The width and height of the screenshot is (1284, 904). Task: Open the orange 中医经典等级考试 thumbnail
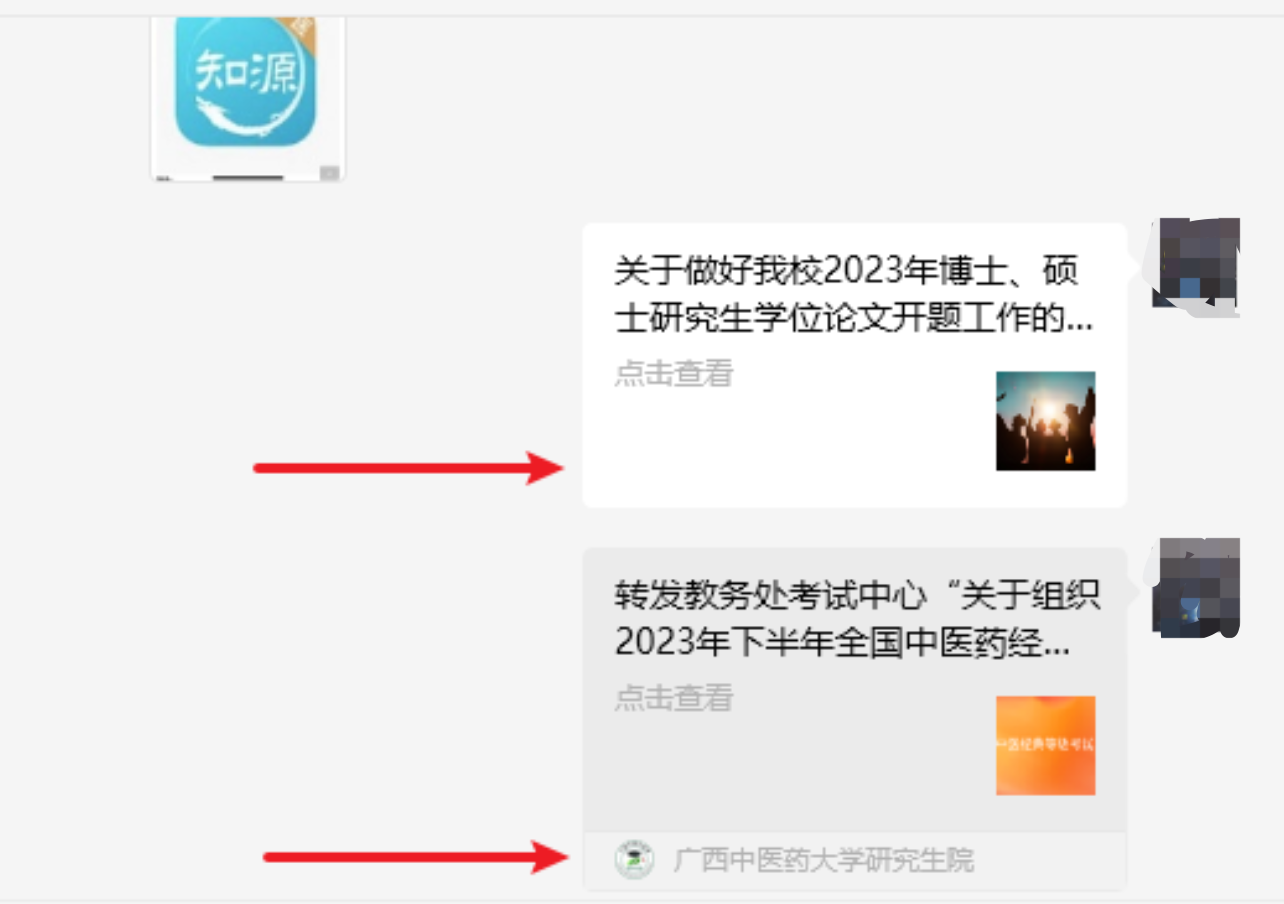pos(1045,745)
